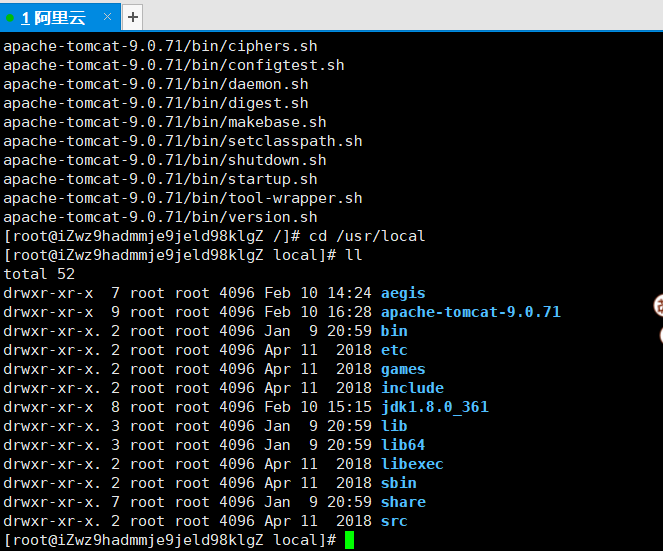Screen dimensions: 663x551
Task: Click the games directory name
Action: (403, 369)
